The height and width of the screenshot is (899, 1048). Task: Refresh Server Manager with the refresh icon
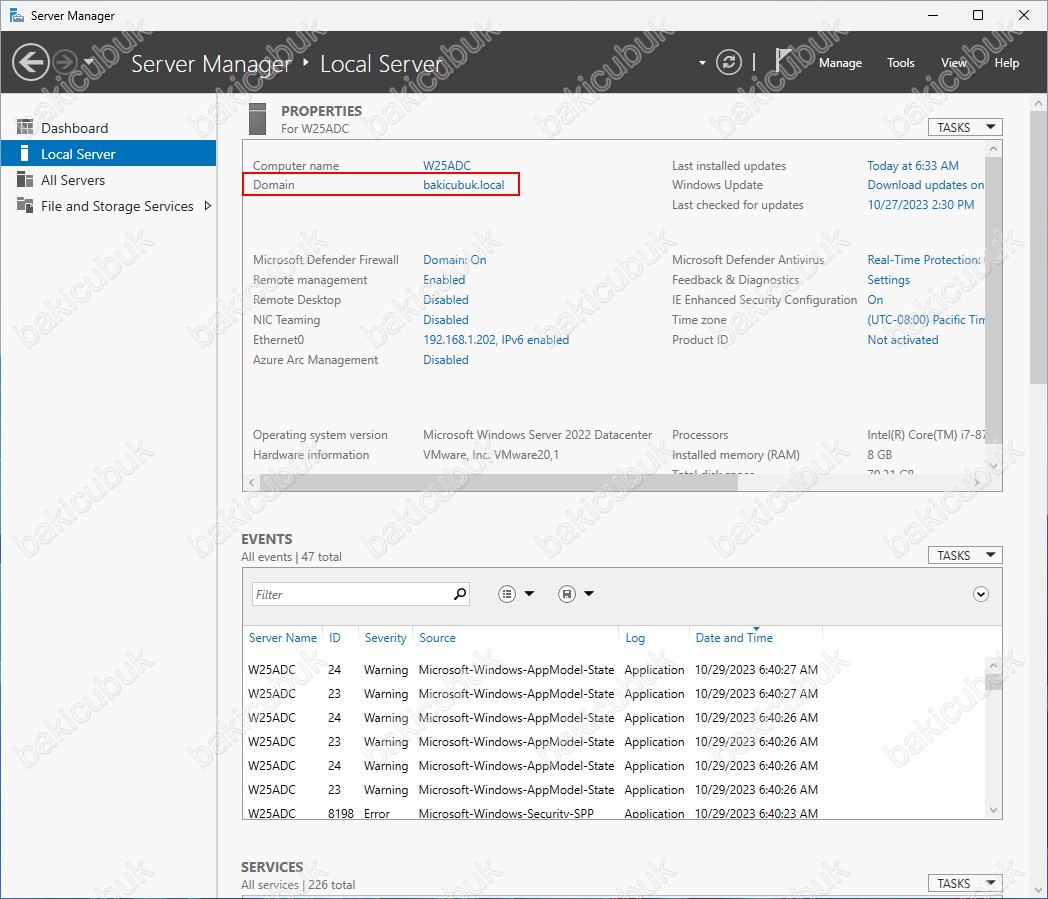point(729,62)
